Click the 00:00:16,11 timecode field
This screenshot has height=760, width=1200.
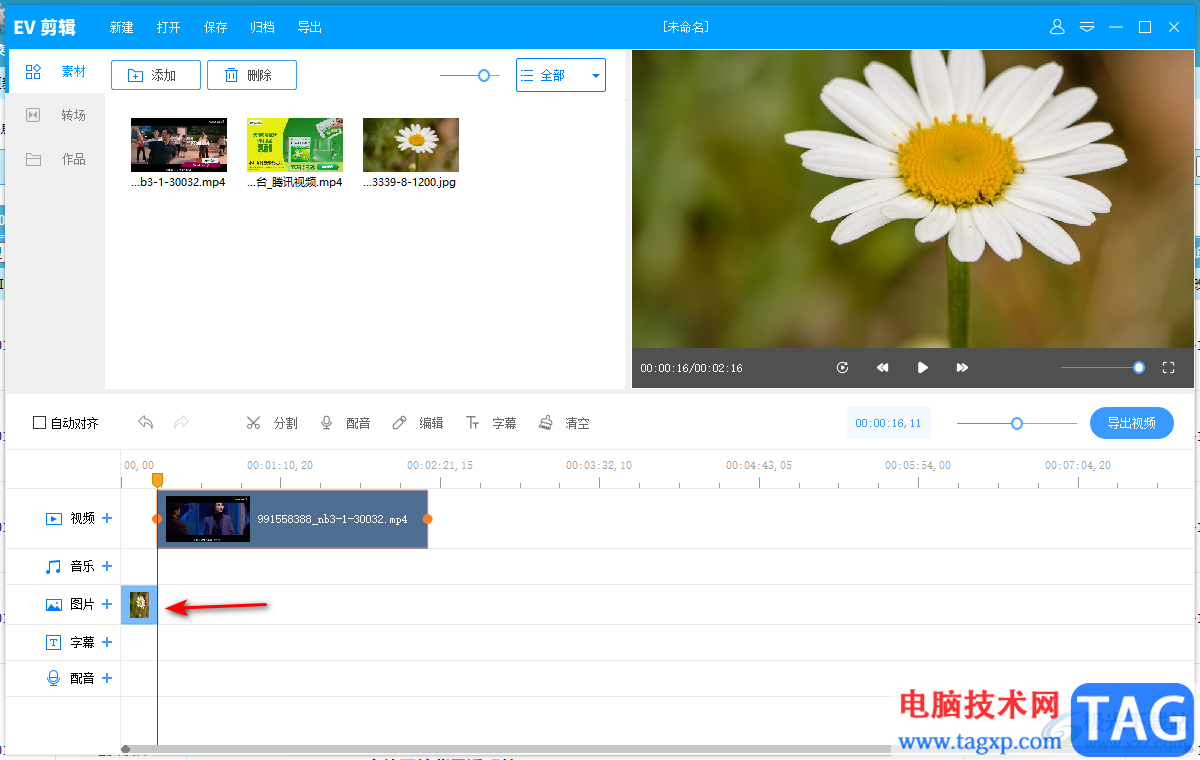click(x=888, y=423)
